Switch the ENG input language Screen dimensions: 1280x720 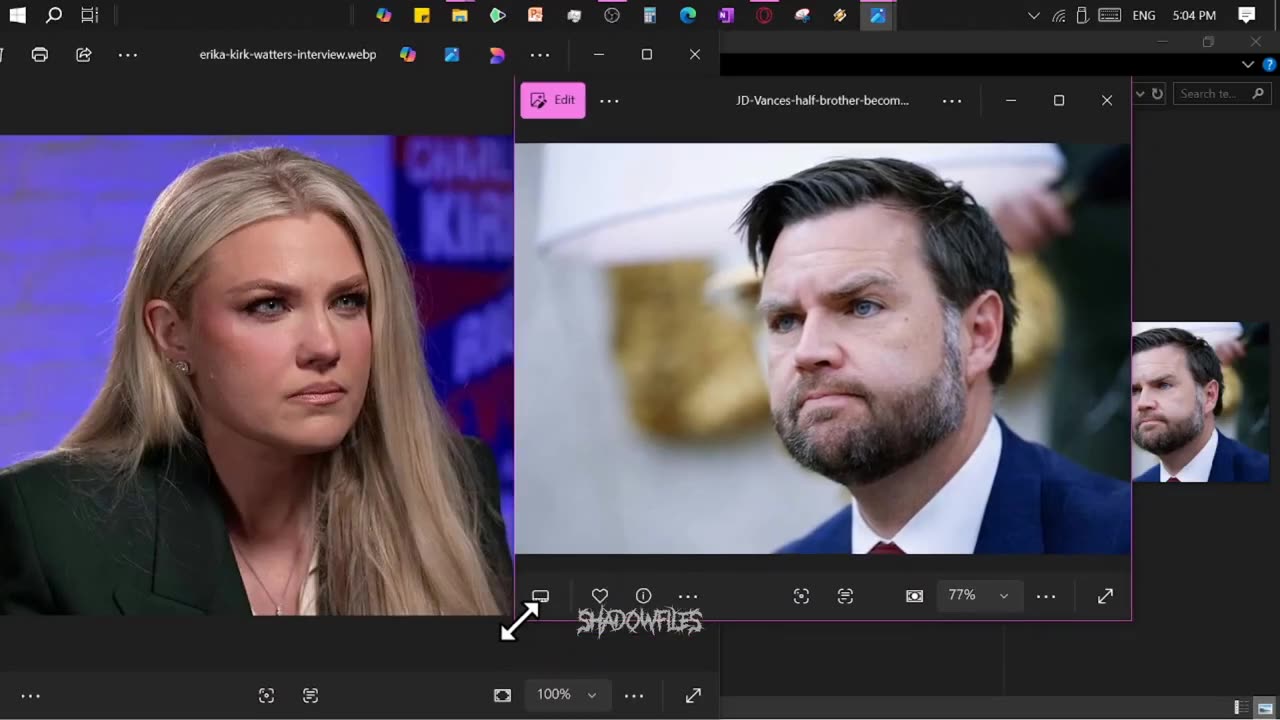point(1144,15)
